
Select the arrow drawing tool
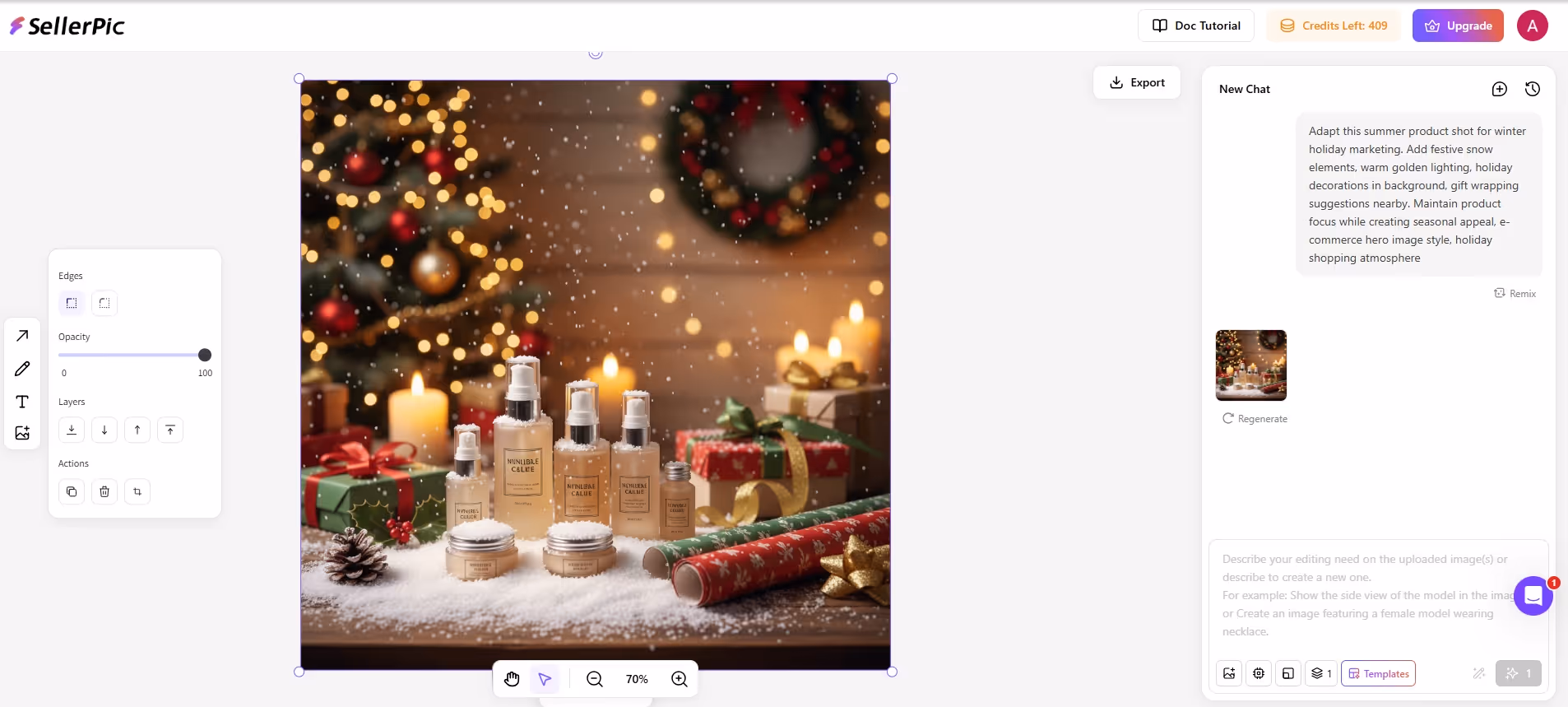pyautogui.click(x=22, y=336)
